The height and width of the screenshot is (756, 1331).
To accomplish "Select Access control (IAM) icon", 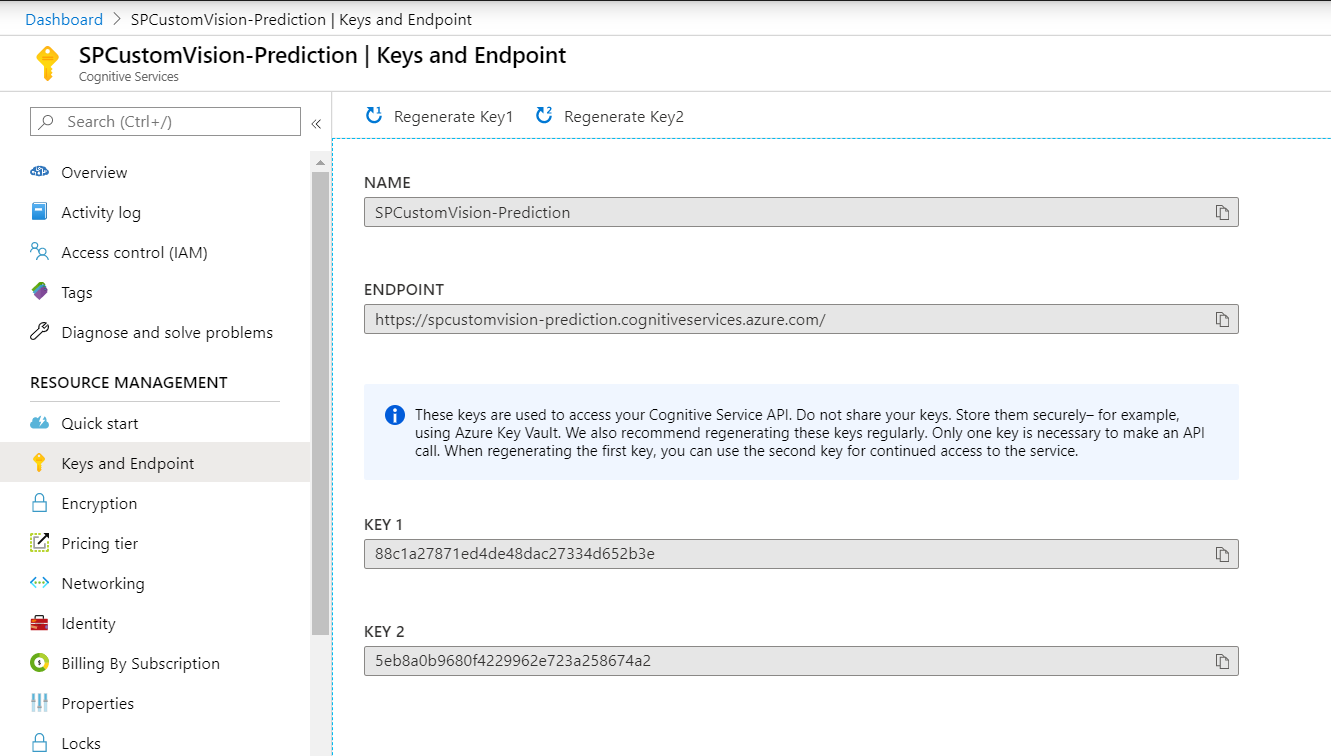I will click(x=40, y=252).
